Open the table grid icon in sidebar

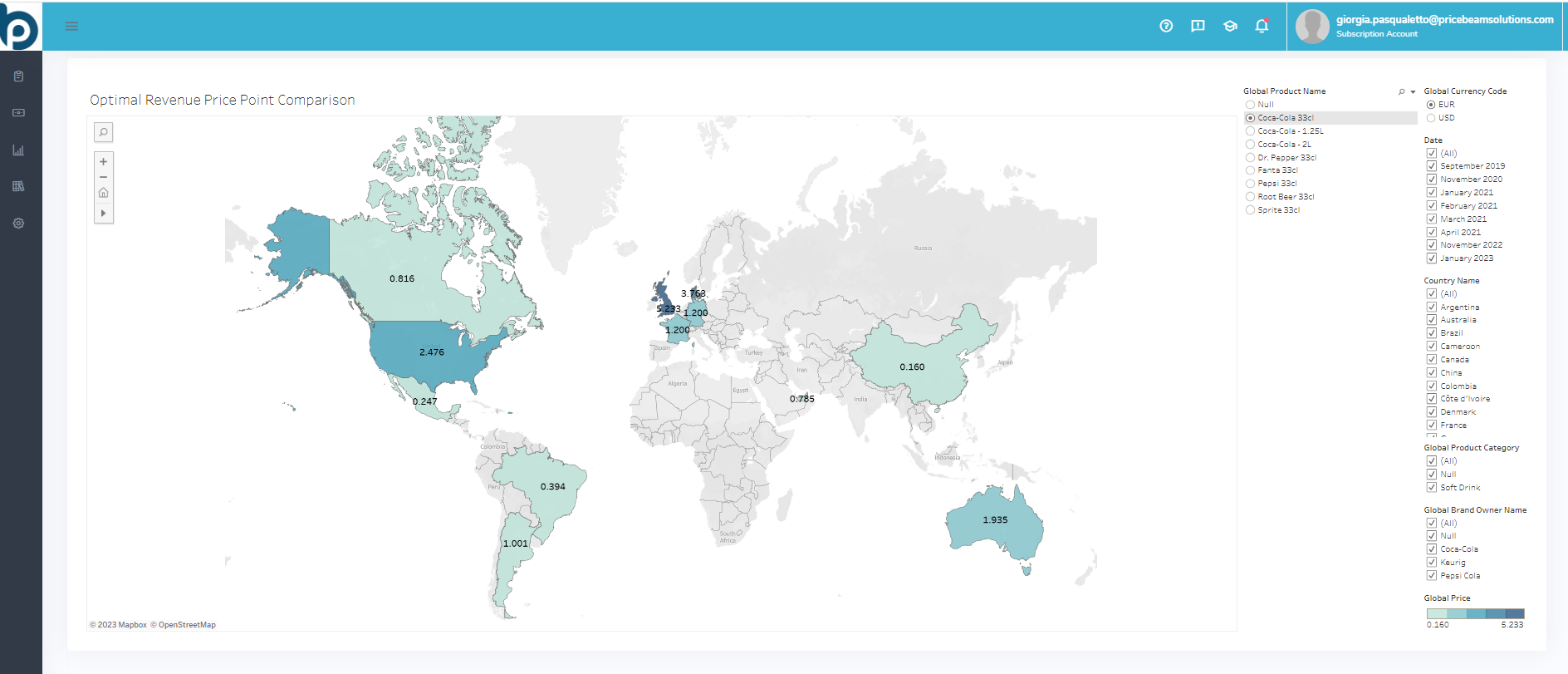[18, 186]
